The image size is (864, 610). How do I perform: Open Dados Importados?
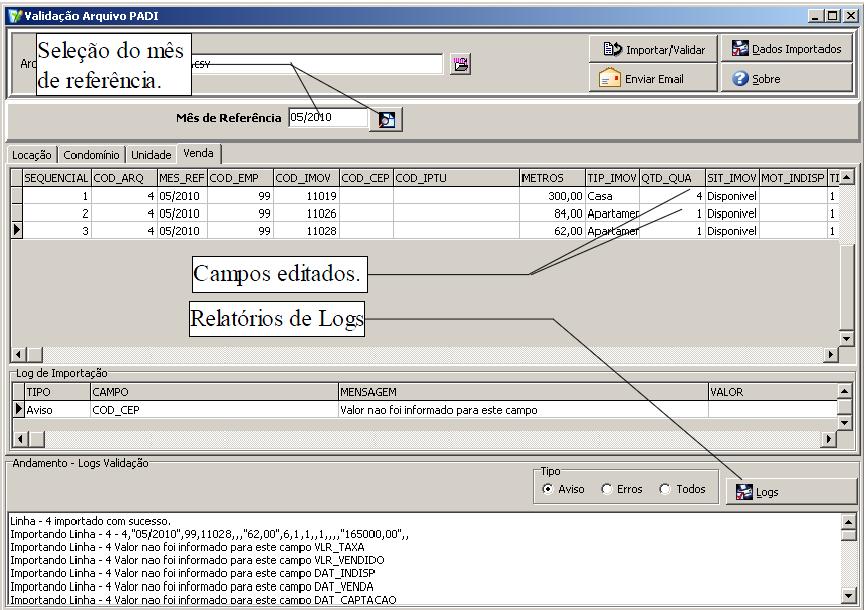click(x=786, y=49)
